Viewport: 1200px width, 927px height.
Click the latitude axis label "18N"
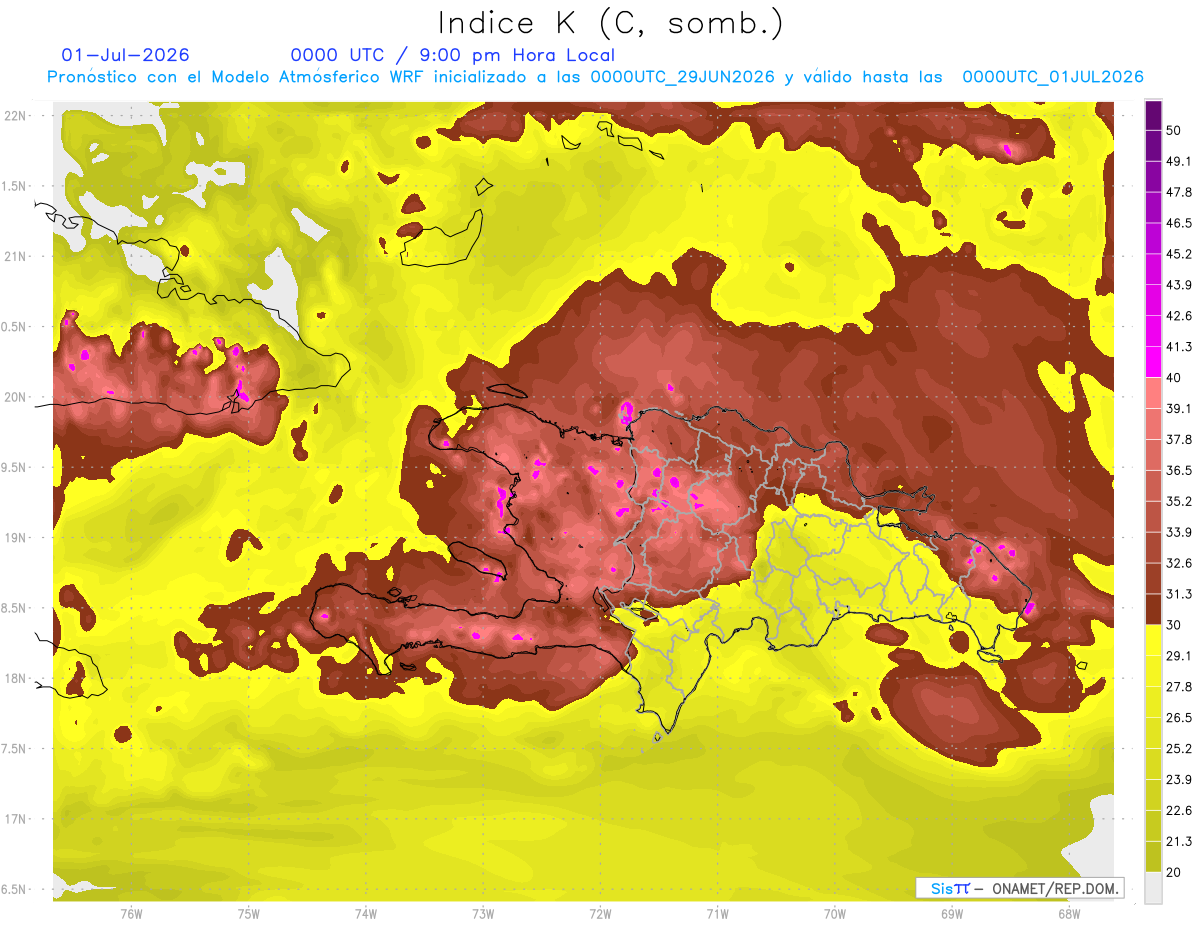click(17, 678)
